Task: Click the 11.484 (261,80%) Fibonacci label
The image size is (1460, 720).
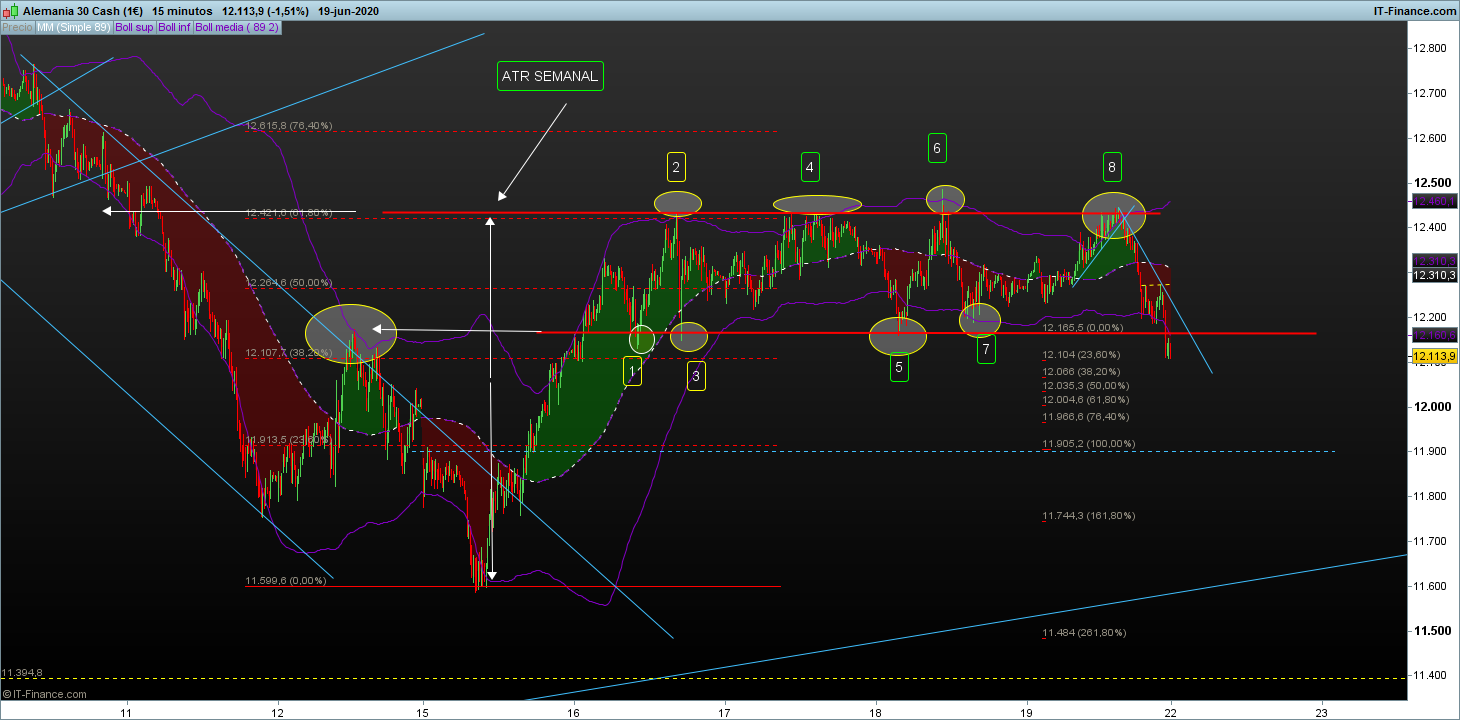Action: pyautogui.click(x=1084, y=633)
